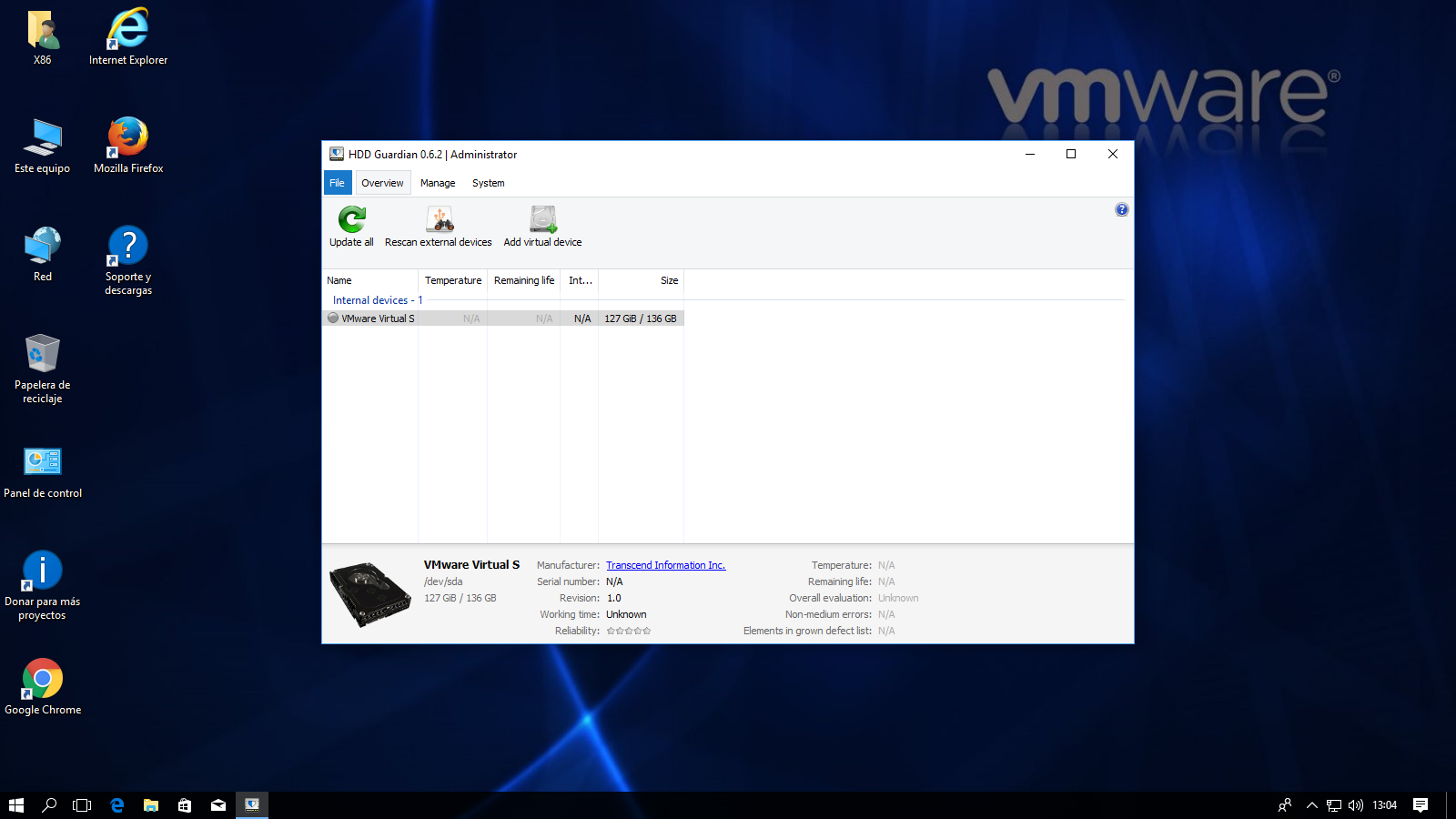The image size is (1456, 819).
Task: Sort by the Remaining life column header
Action: click(x=523, y=280)
